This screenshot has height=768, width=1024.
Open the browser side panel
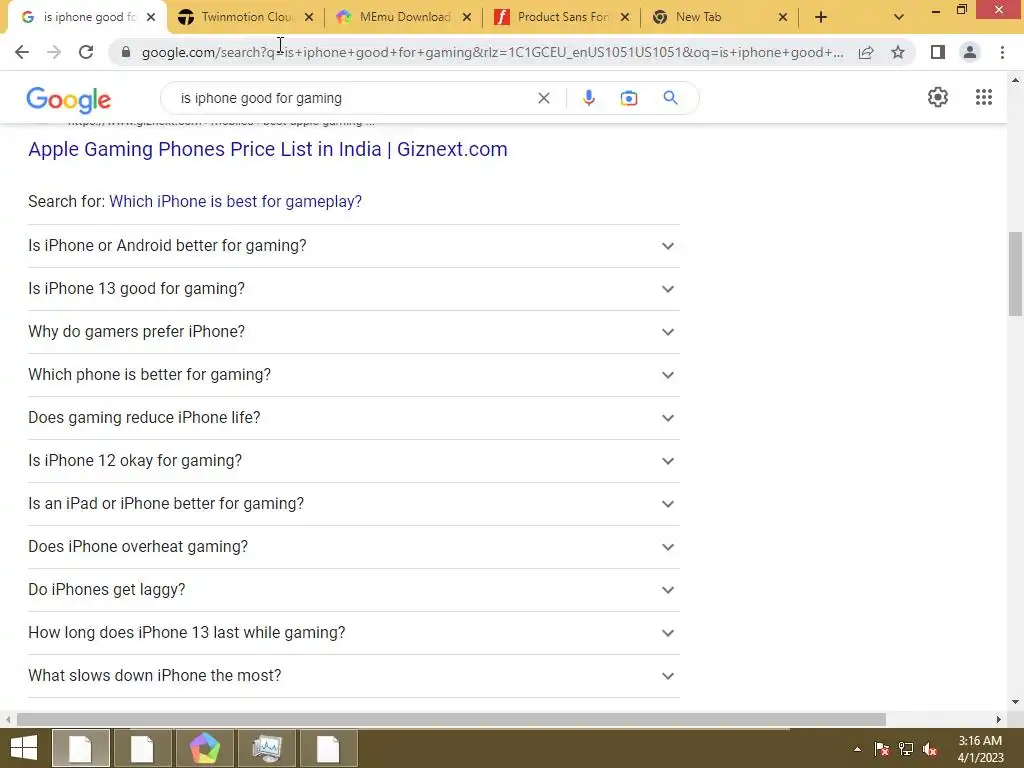938,52
